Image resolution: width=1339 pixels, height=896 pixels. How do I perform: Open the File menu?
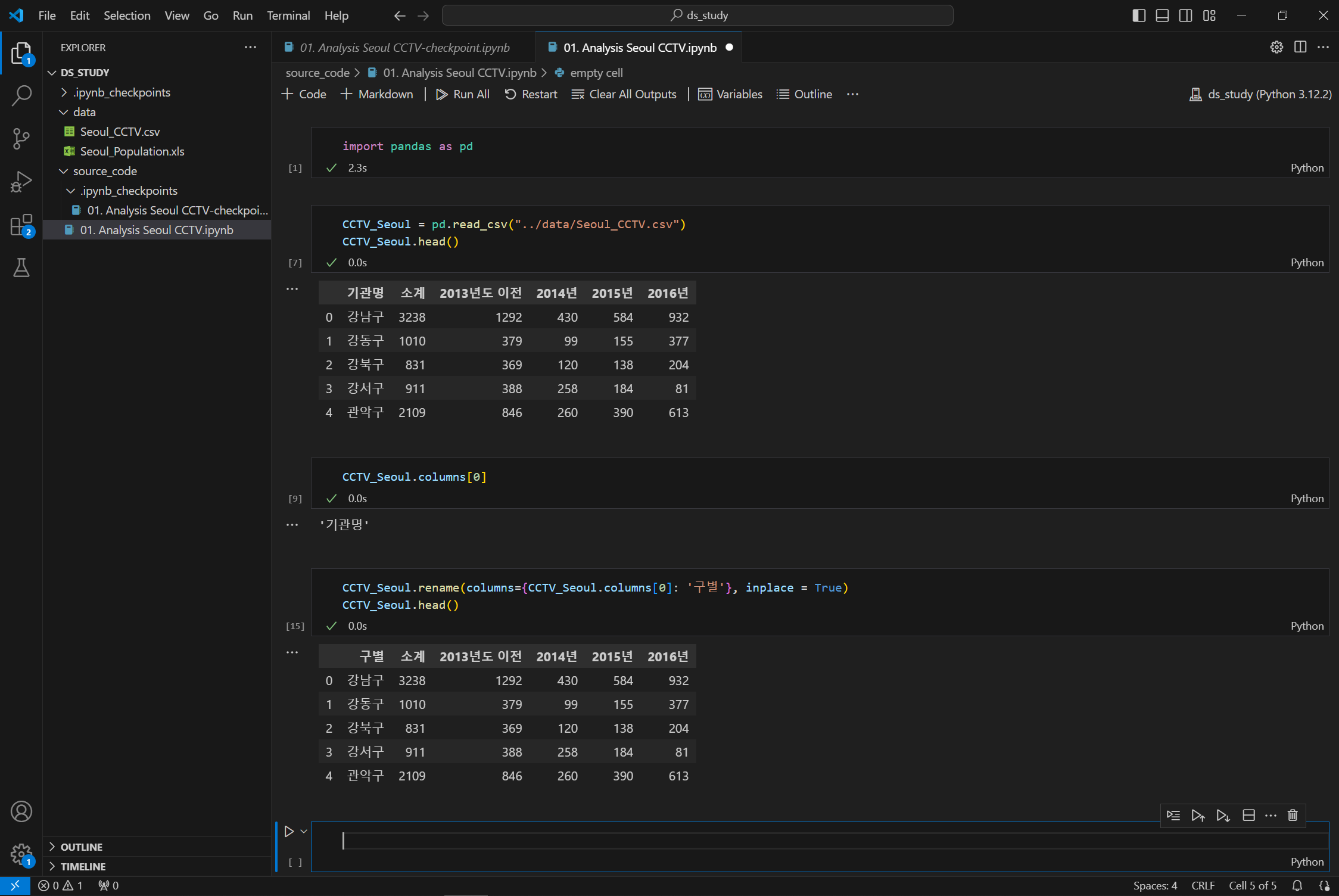tap(47, 15)
